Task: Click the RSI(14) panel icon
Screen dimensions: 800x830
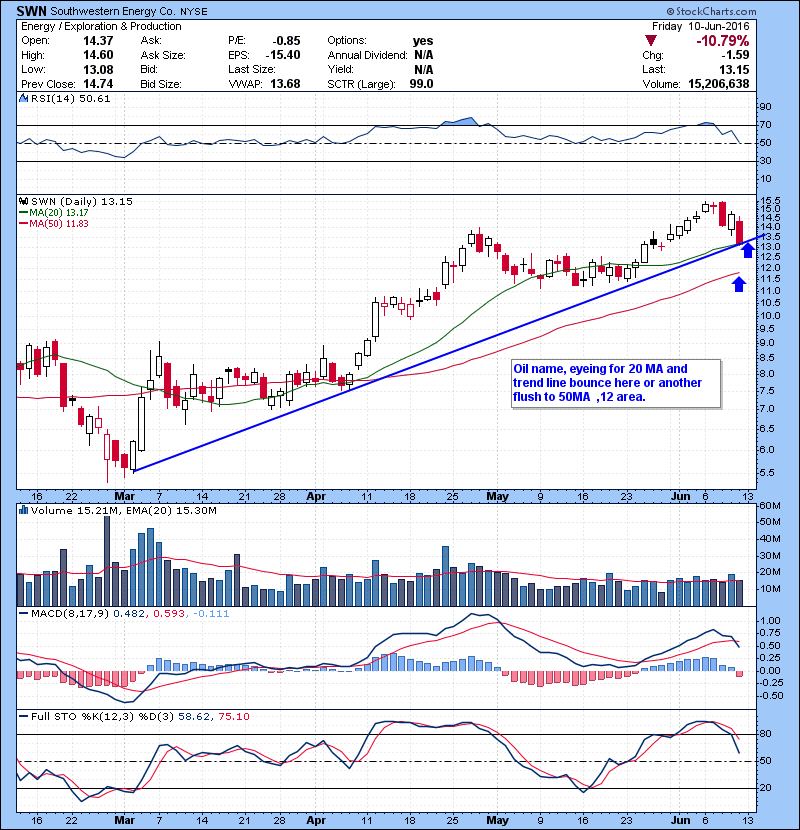Action: tap(23, 98)
